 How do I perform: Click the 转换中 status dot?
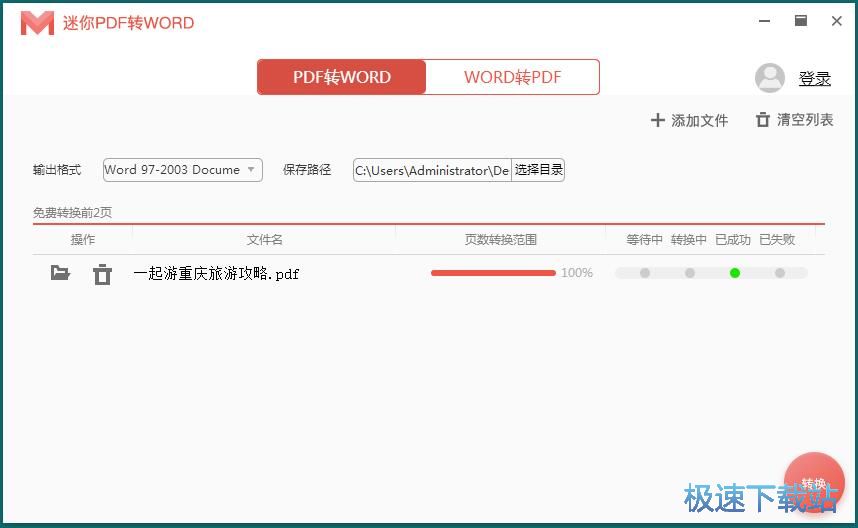(689, 272)
